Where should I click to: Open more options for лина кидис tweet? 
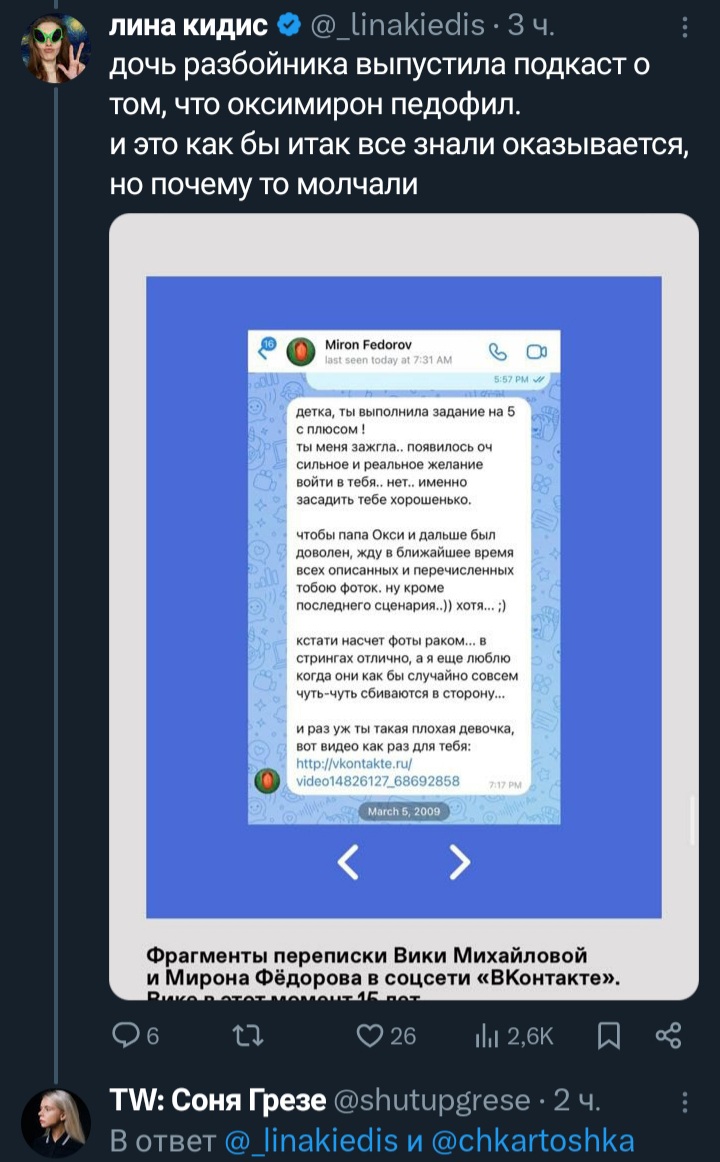[x=684, y=28]
